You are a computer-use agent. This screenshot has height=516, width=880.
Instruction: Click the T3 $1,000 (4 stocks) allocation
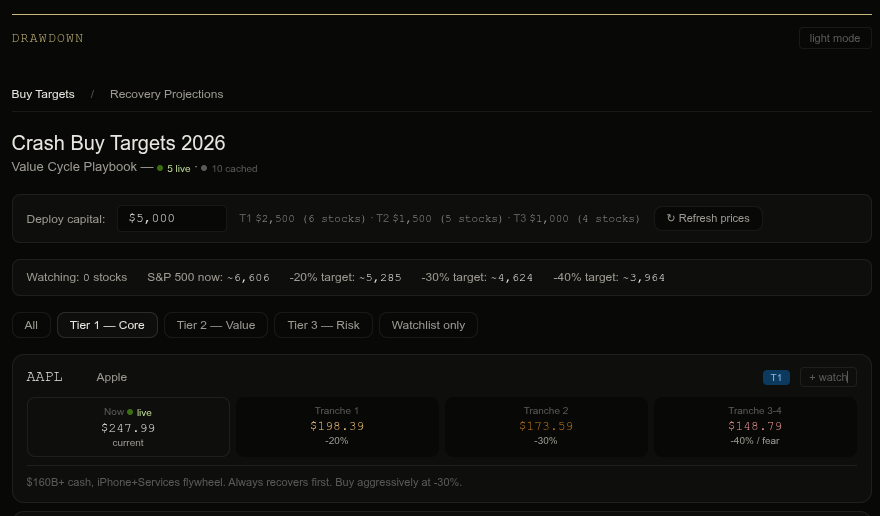[576, 218]
